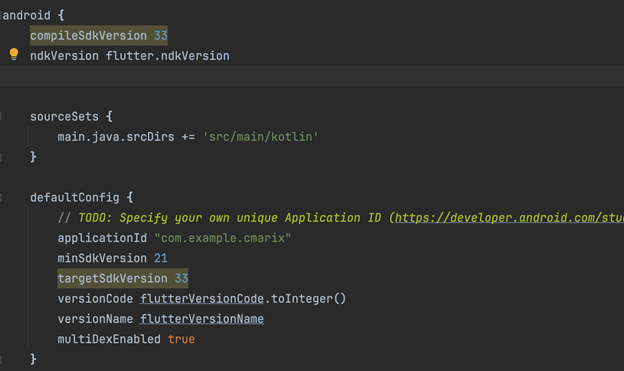Click the highlighted targetSdkVersion text

[x=113, y=278]
